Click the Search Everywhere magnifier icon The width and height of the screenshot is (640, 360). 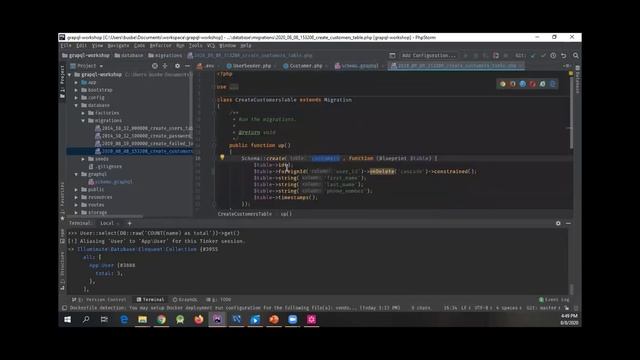click(x=576, y=56)
